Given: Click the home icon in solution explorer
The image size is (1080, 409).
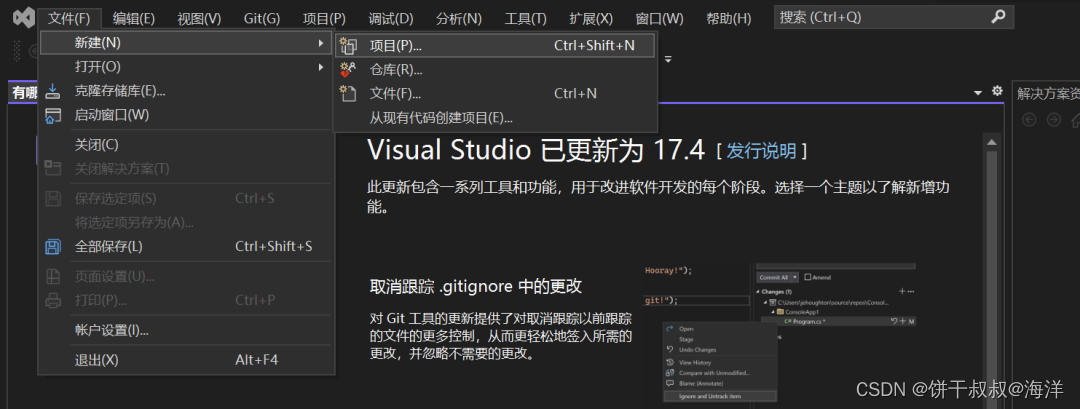Looking at the screenshot, I should 1075,120.
